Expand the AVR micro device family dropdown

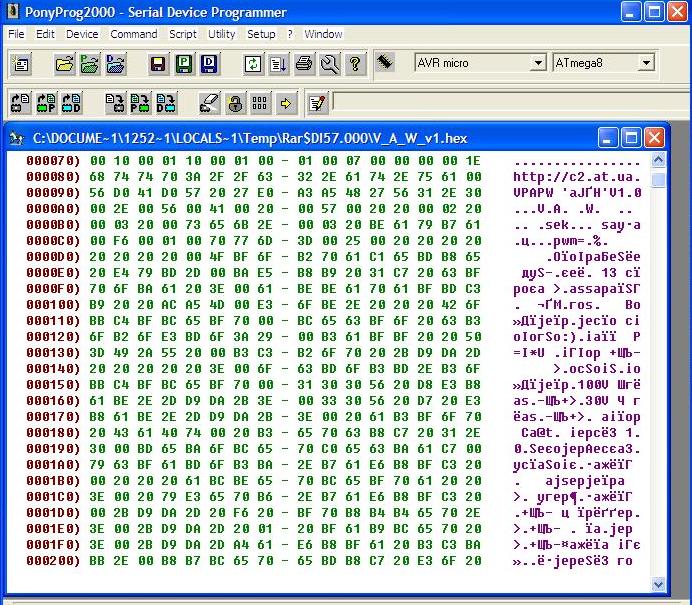[538, 63]
